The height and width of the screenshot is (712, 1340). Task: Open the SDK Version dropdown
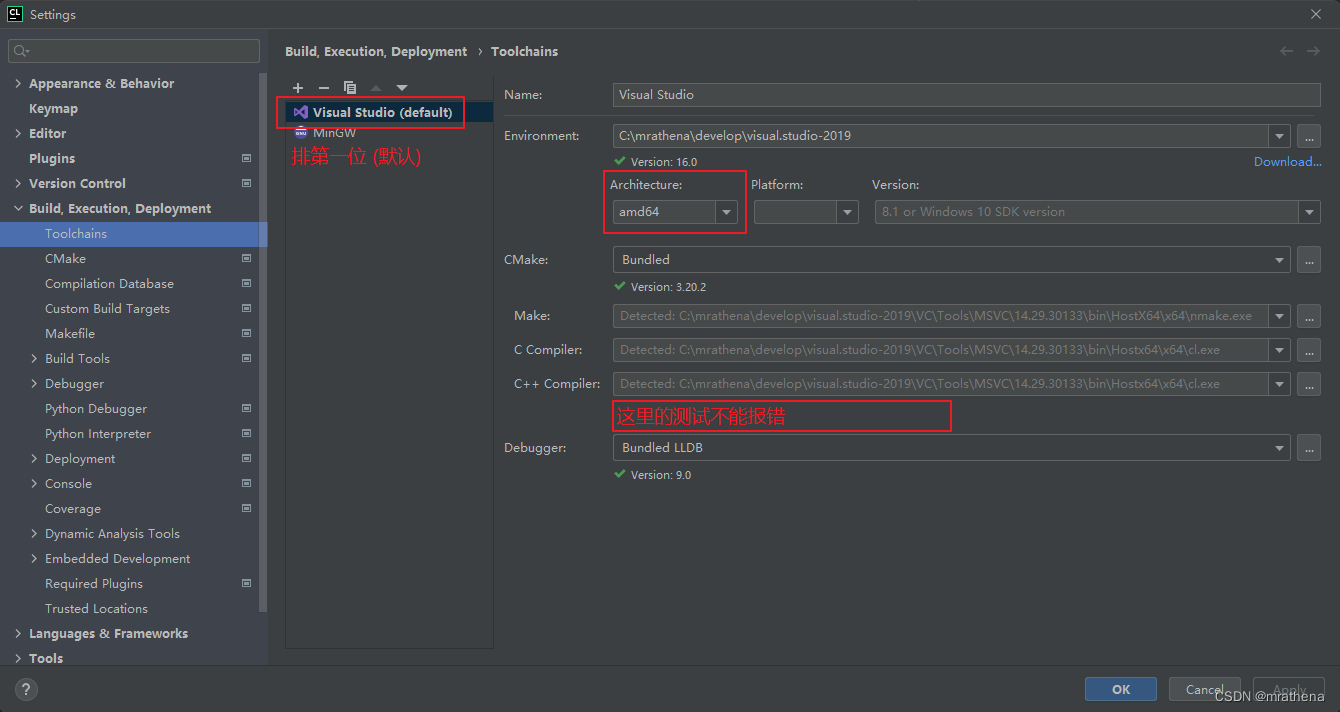point(1309,212)
